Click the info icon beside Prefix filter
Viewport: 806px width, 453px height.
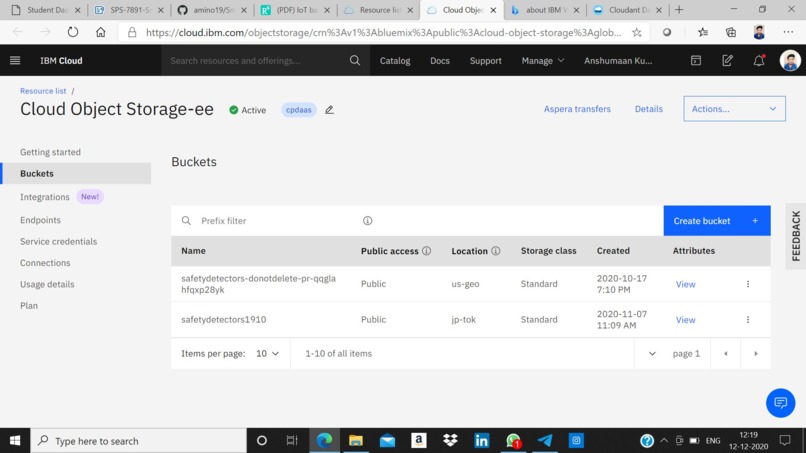368,221
